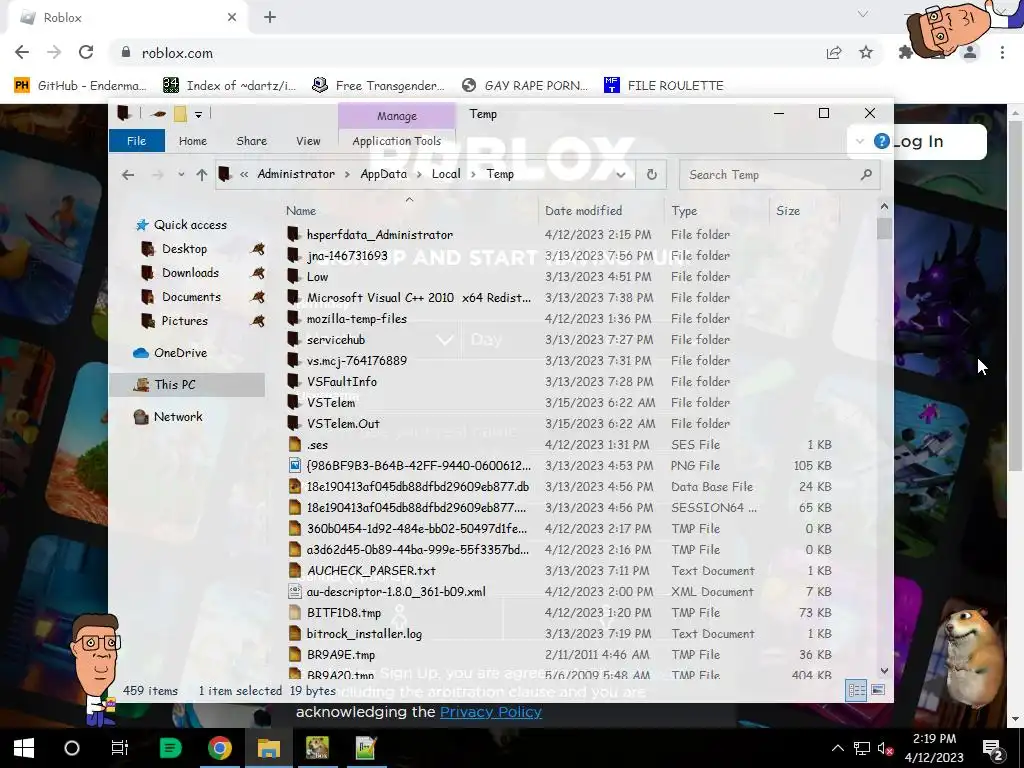Navigate back in File Explorer
The image size is (1024, 768).
click(128, 174)
